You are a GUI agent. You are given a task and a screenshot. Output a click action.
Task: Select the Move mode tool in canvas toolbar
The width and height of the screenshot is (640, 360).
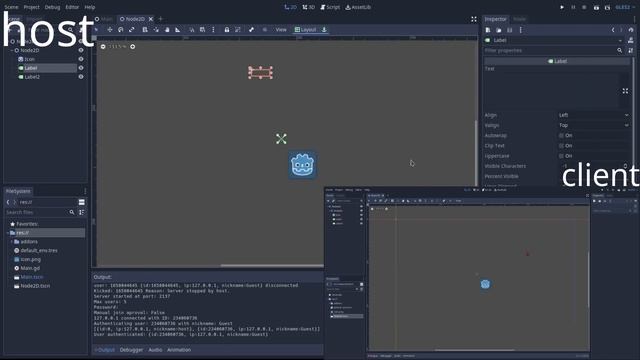pos(109,29)
